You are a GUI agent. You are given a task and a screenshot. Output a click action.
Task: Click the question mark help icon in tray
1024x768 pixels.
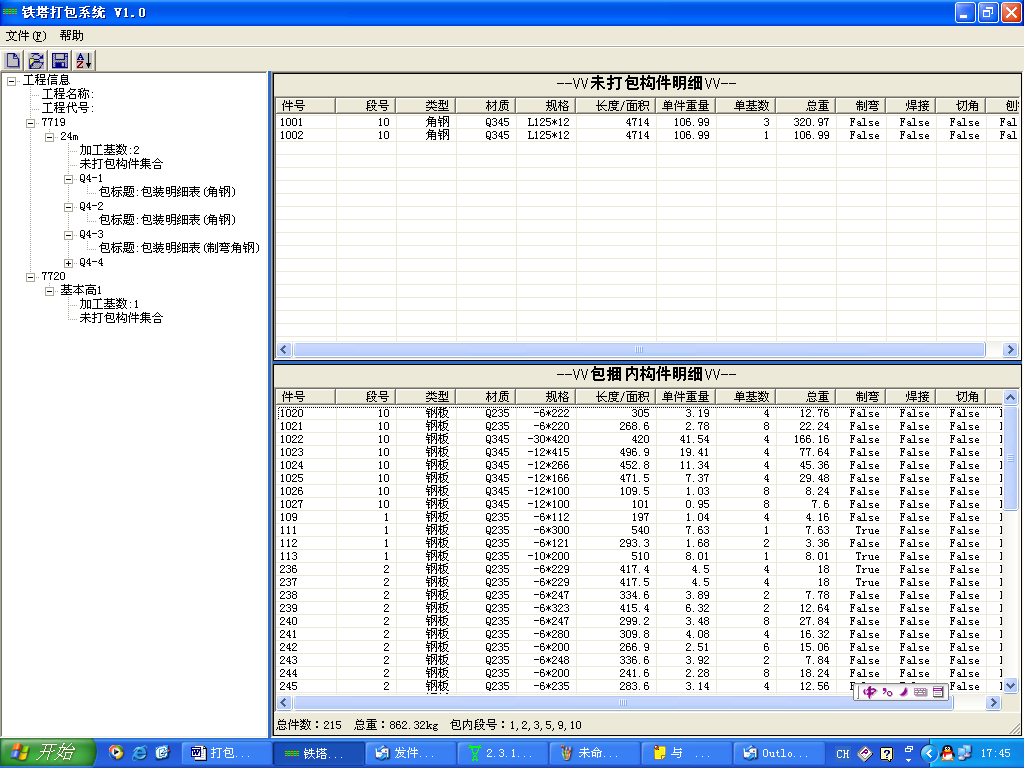[886, 754]
